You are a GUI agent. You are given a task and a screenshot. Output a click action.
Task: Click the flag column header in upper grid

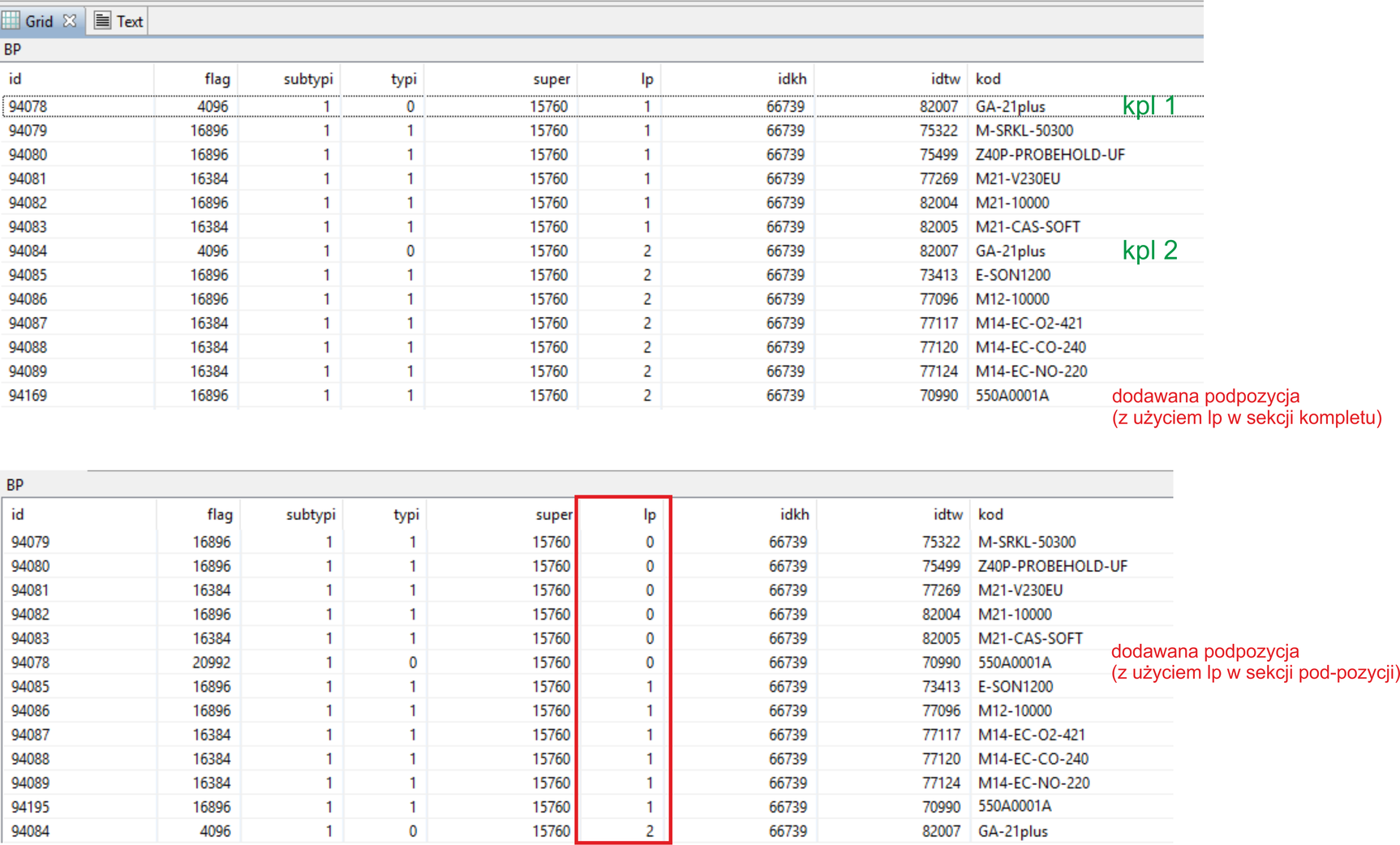click(x=217, y=79)
